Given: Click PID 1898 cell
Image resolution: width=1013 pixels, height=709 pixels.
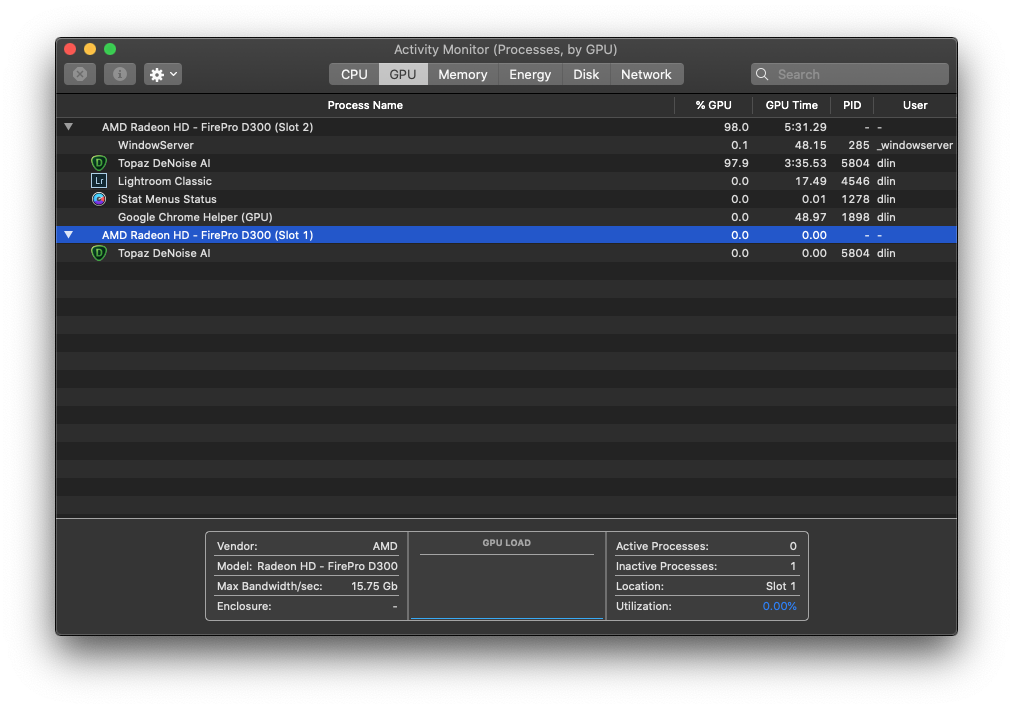Looking at the screenshot, I should click(855, 217).
